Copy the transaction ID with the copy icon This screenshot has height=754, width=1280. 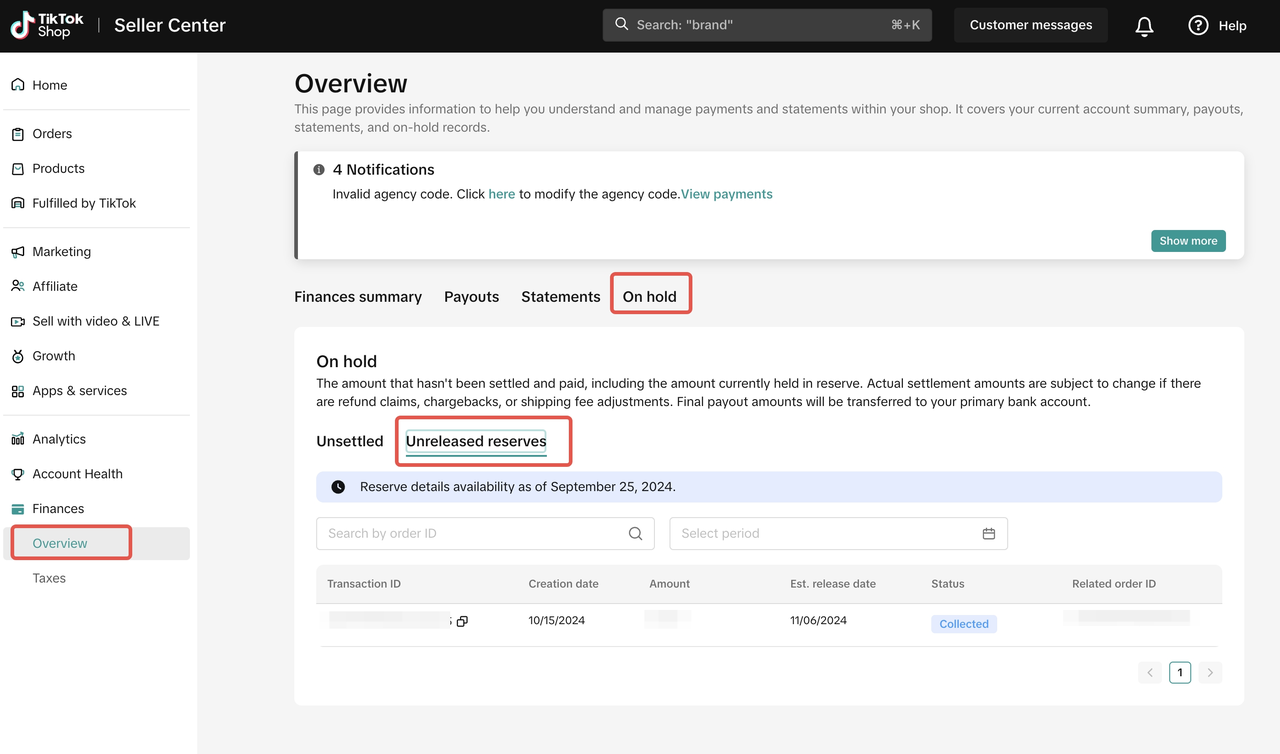[462, 621]
